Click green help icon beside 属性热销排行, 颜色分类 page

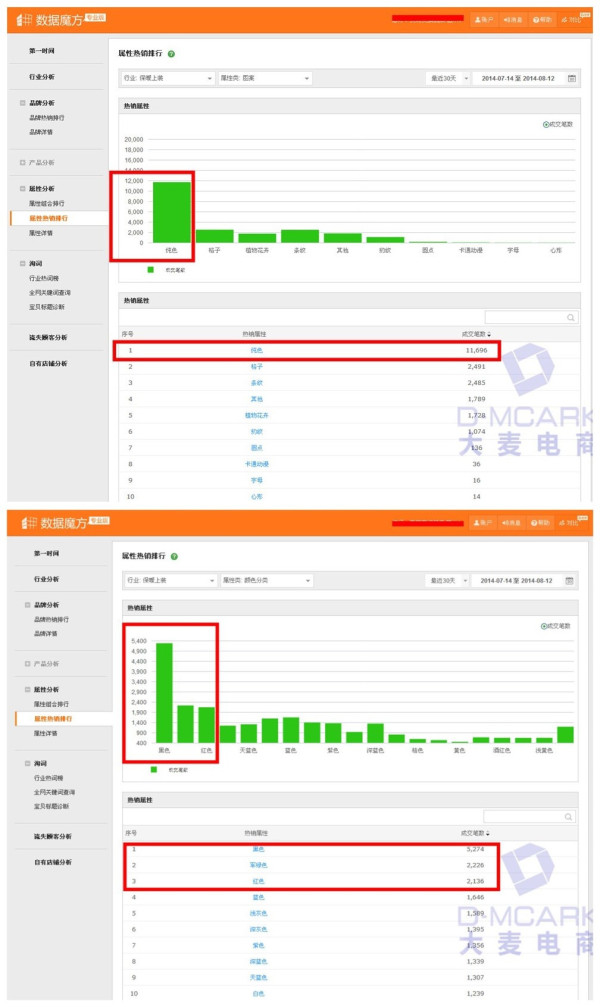click(175, 556)
